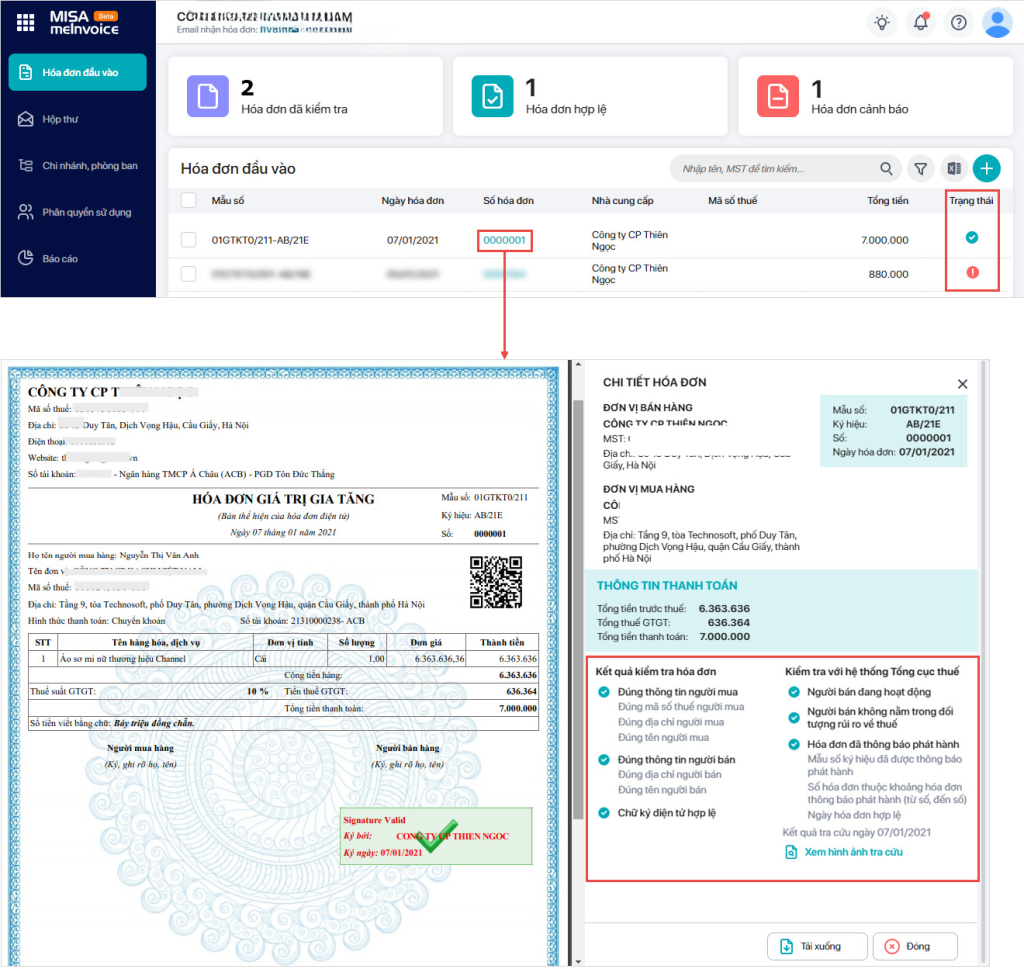The image size is (1024, 969).
Task: Click the lightbulb suggestions icon
Action: click(x=882, y=23)
